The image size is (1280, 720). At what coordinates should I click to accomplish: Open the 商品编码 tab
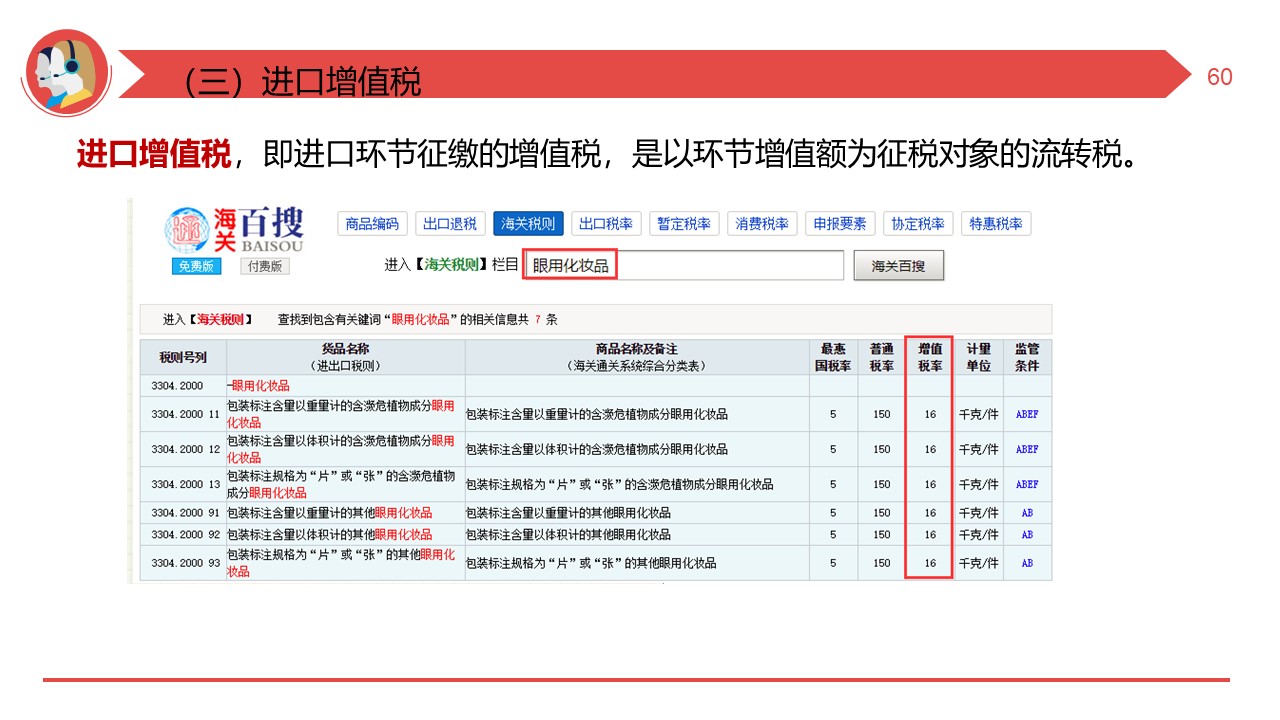[372, 224]
